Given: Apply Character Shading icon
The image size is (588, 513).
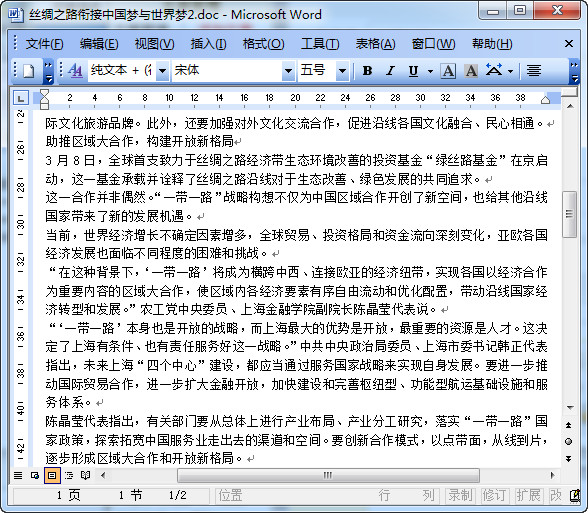Looking at the screenshot, I should [x=471, y=70].
